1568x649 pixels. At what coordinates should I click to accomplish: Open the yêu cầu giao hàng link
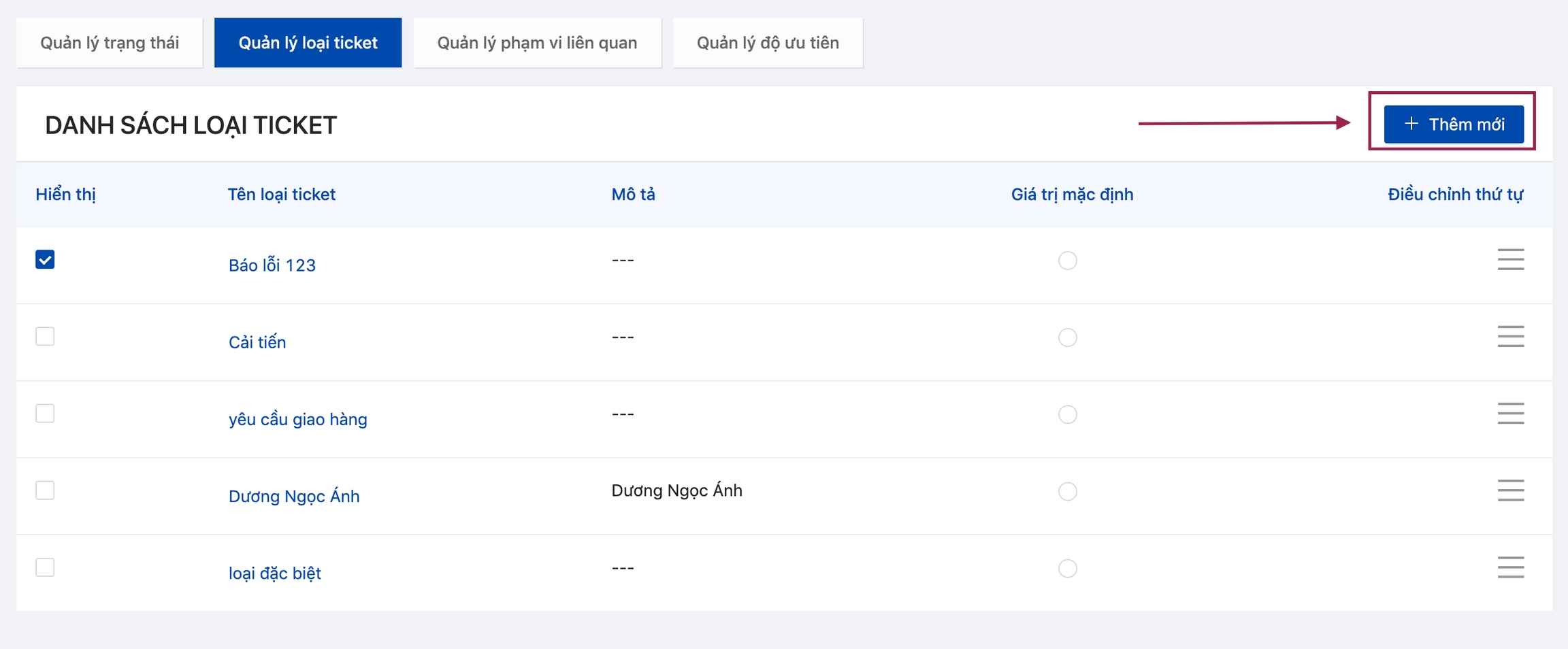pos(297,419)
